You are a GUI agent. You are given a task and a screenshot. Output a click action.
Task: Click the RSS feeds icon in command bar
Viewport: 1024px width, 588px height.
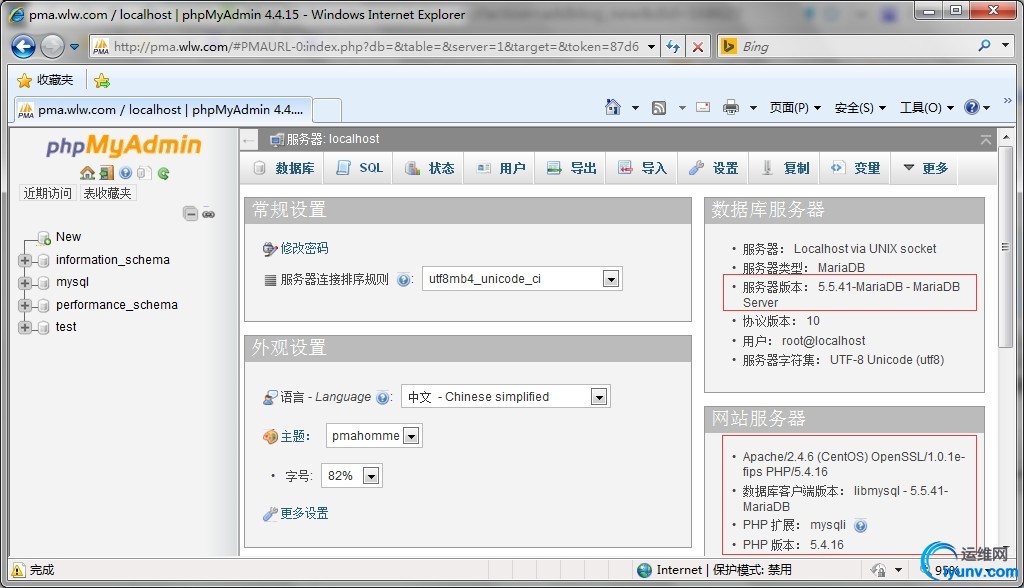coord(659,108)
